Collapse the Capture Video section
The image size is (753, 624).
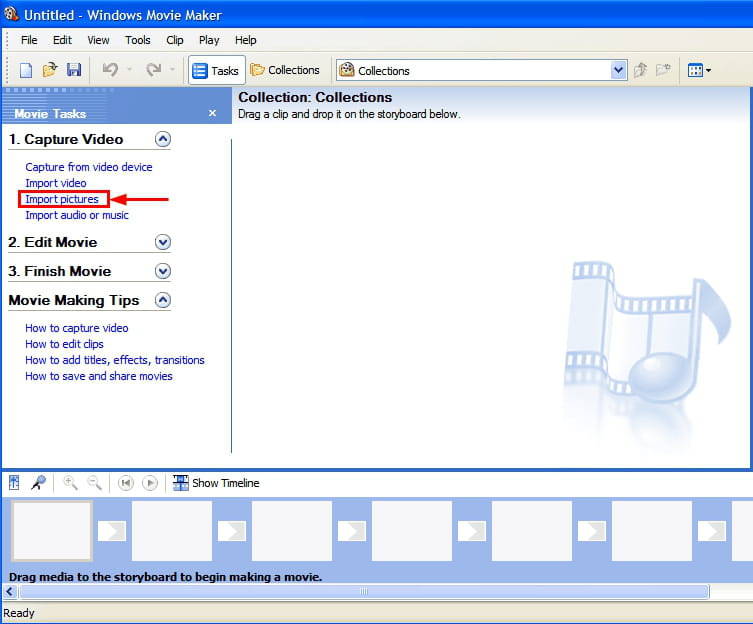pos(163,139)
